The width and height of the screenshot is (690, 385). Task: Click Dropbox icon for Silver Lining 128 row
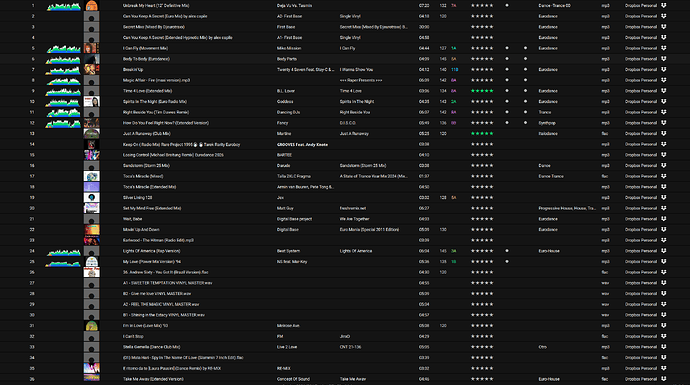(664, 198)
